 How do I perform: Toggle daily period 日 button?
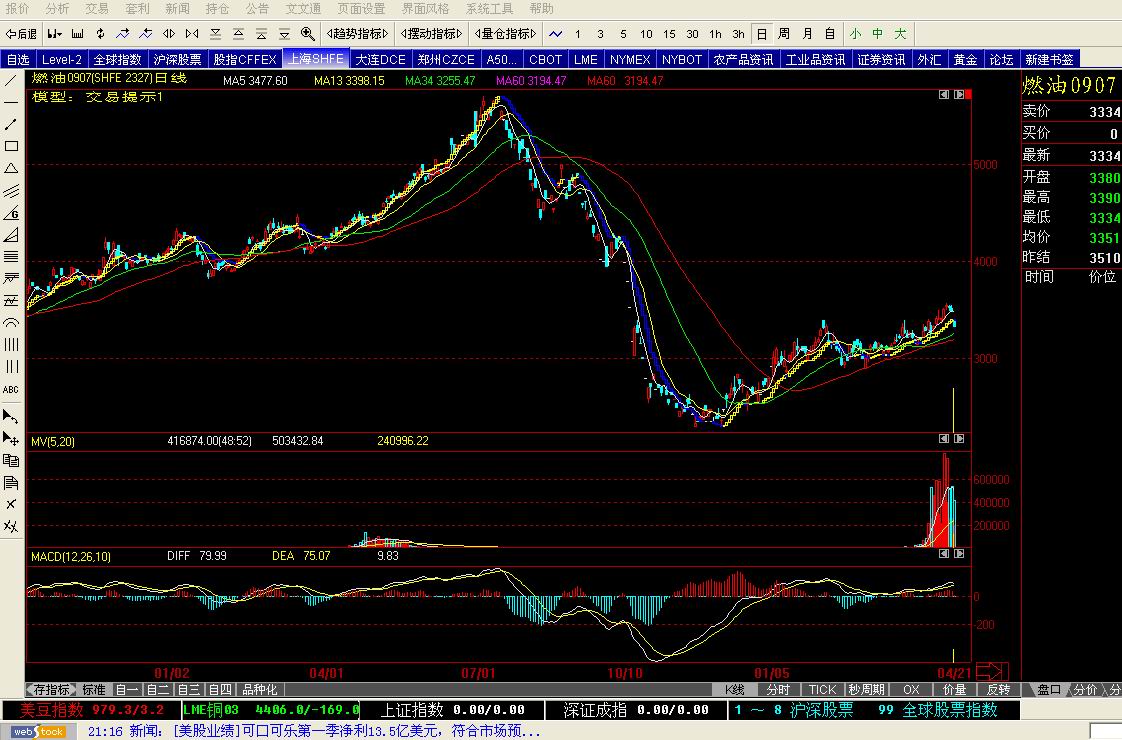coord(761,34)
